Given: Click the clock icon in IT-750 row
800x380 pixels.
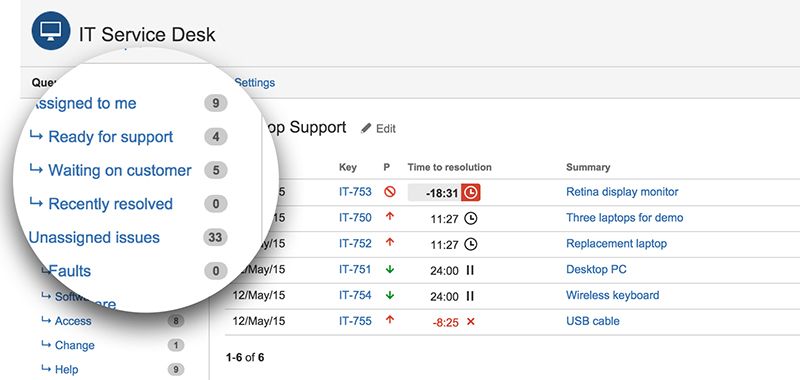Looking at the screenshot, I should [471, 218].
